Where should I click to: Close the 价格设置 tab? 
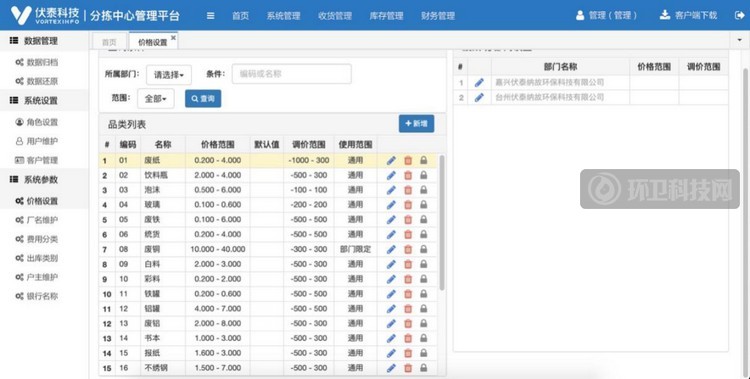coord(173,37)
